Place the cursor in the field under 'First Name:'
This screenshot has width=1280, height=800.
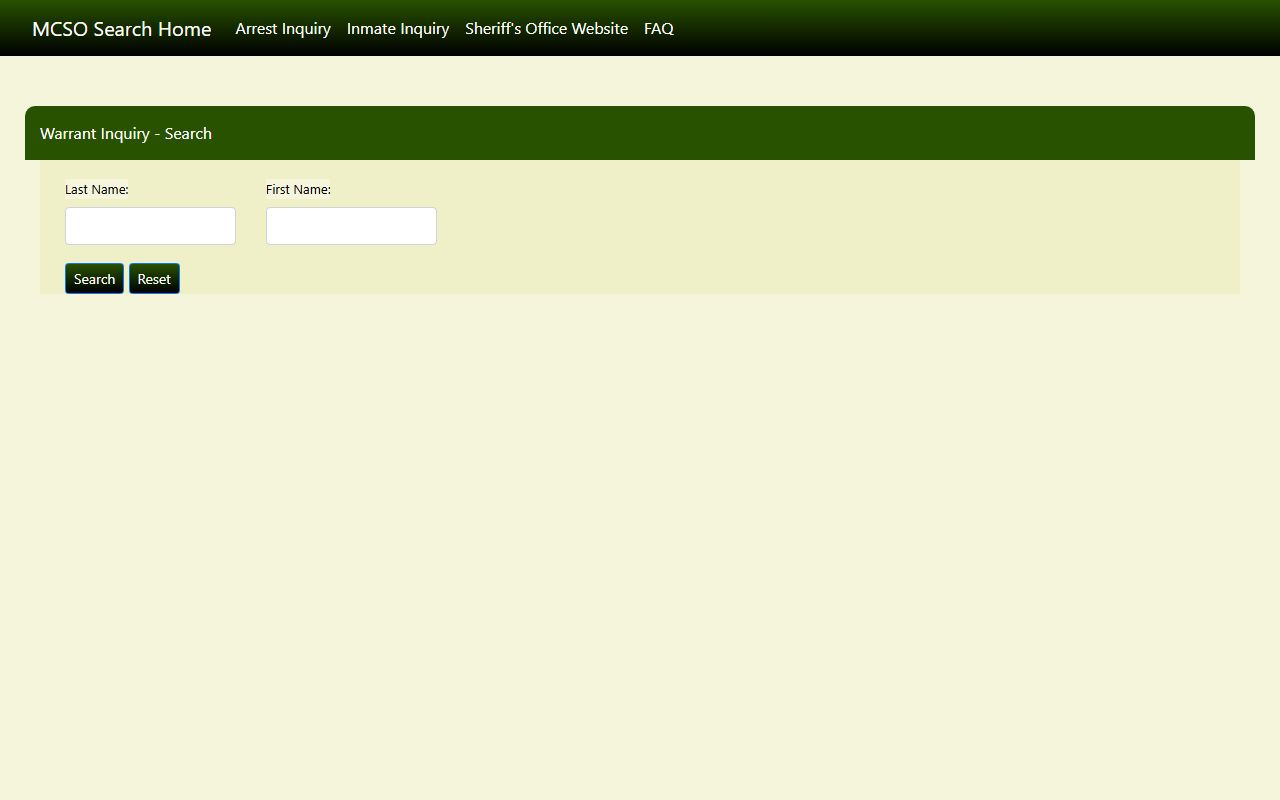(x=351, y=226)
